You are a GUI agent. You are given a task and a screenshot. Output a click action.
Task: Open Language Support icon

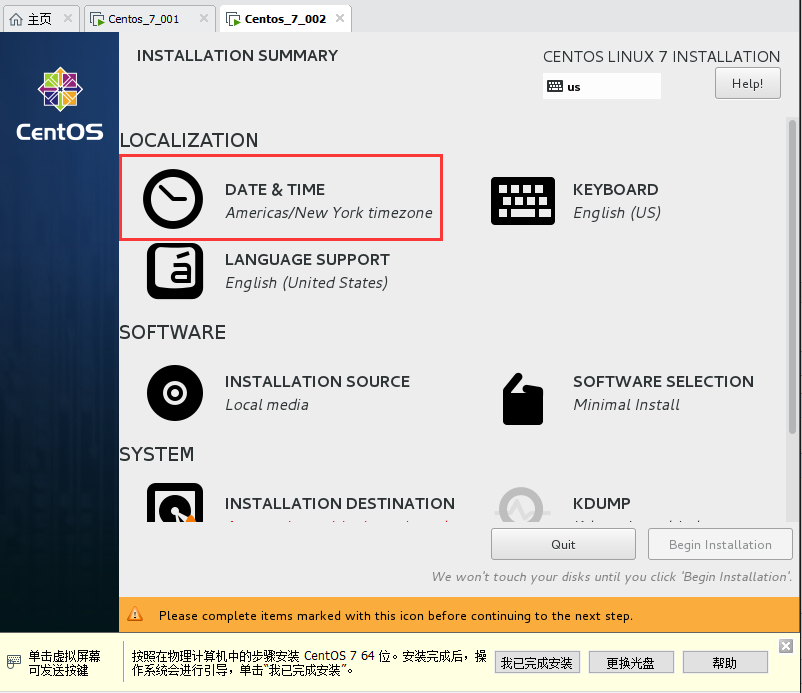click(x=175, y=271)
